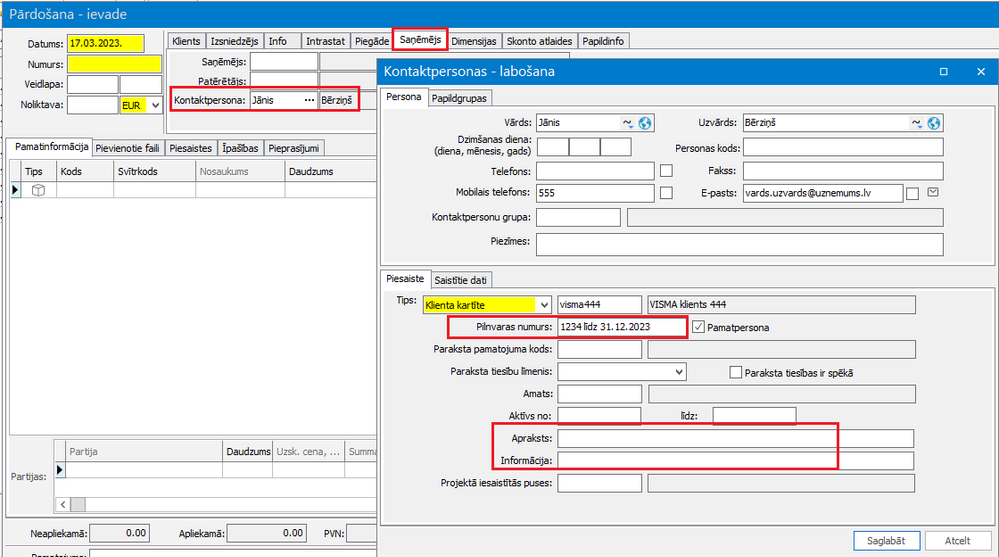This screenshot has height=557, width=999.
Task: Click tilde icon in the Vārds field
Action: tap(628, 123)
